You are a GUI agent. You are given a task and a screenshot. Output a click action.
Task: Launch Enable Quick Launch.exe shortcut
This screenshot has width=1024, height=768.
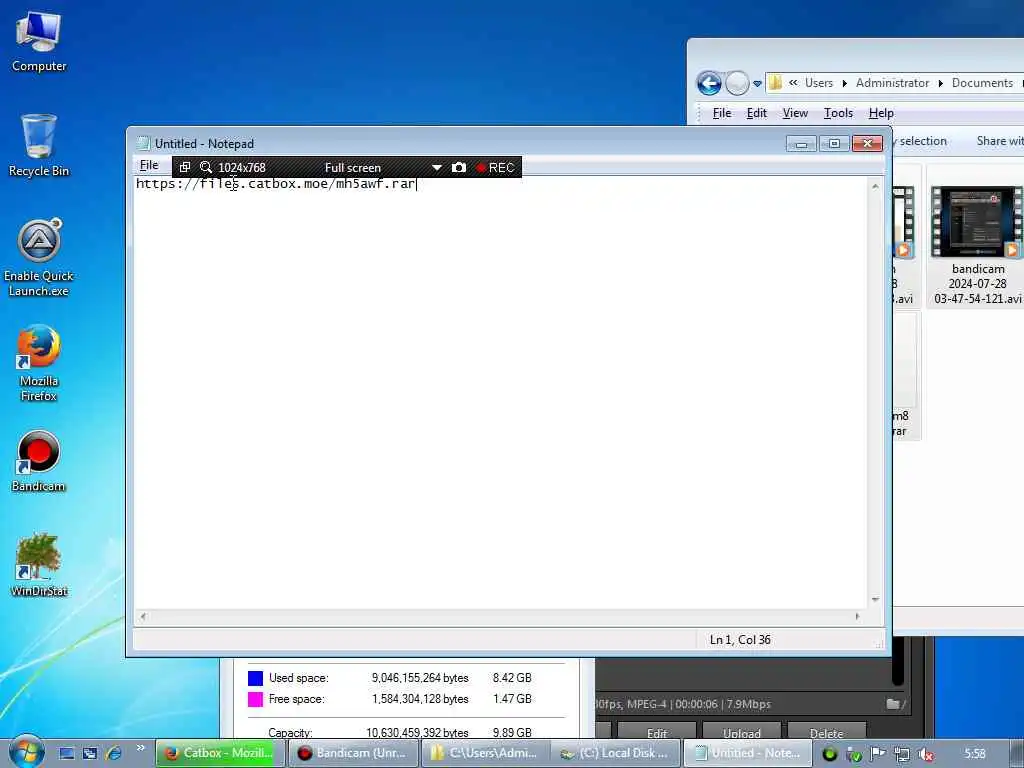coord(39,257)
